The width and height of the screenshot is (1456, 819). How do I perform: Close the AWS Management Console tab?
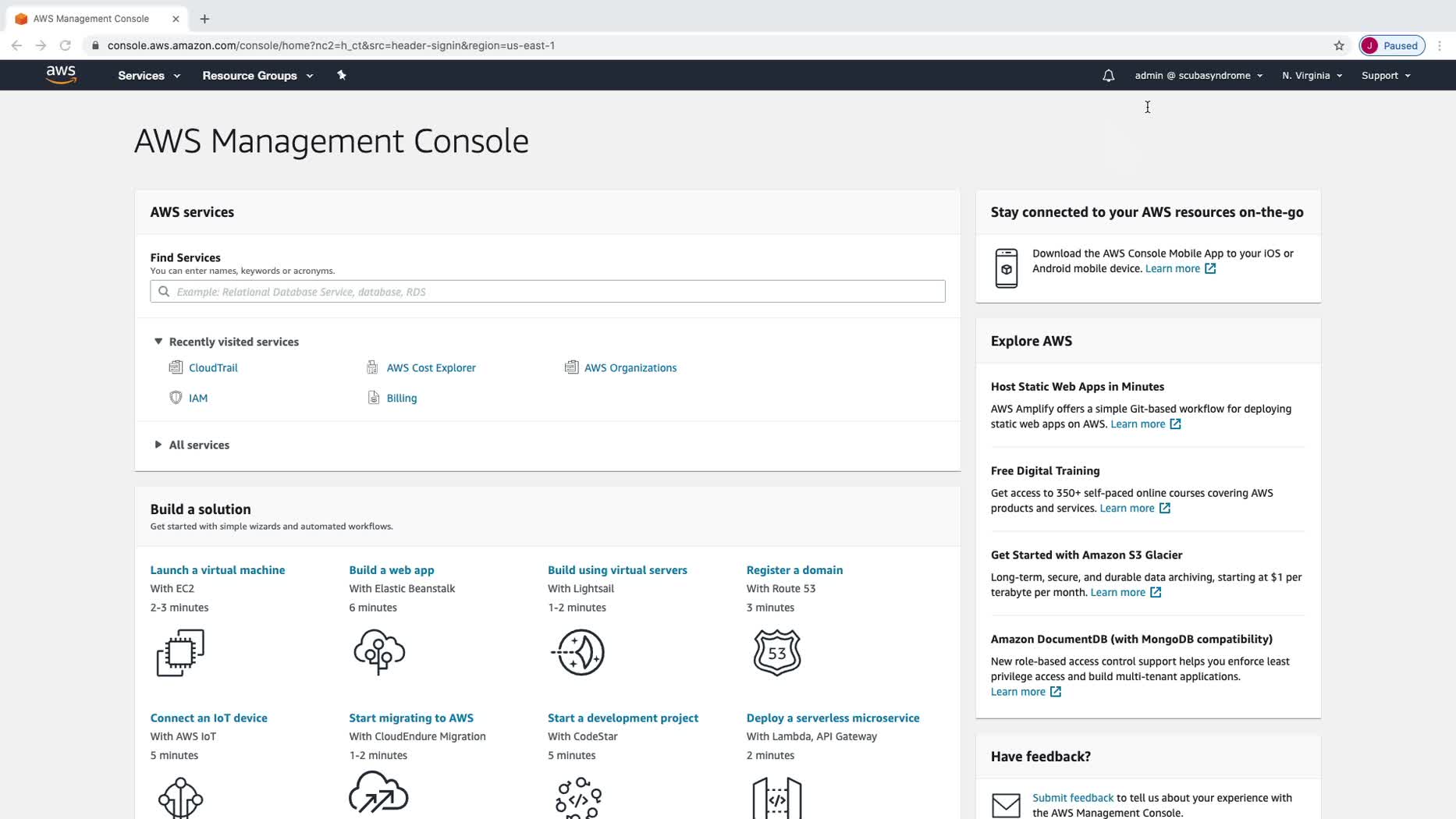(x=176, y=19)
